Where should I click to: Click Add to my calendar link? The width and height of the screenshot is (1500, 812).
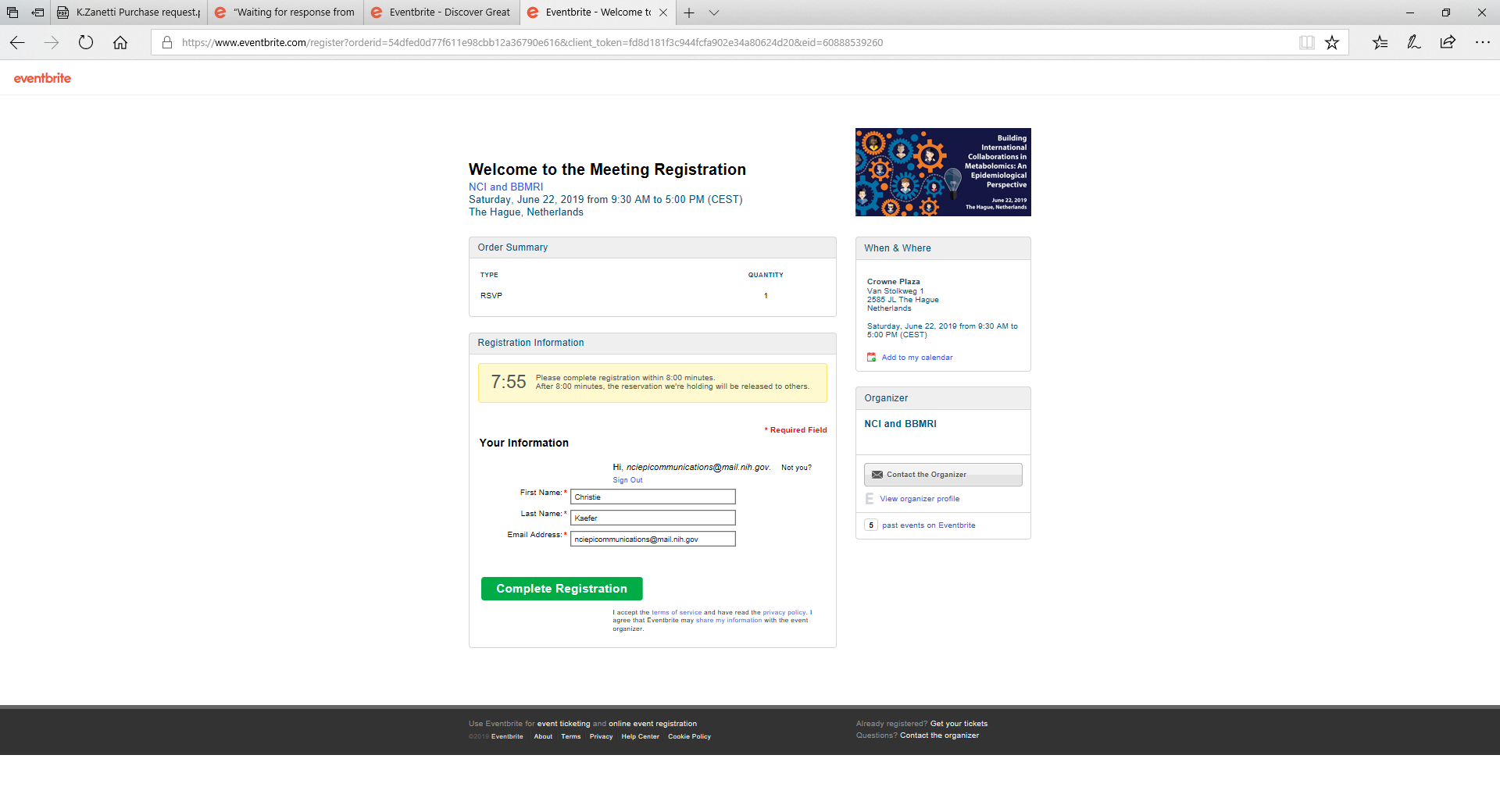point(917,358)
